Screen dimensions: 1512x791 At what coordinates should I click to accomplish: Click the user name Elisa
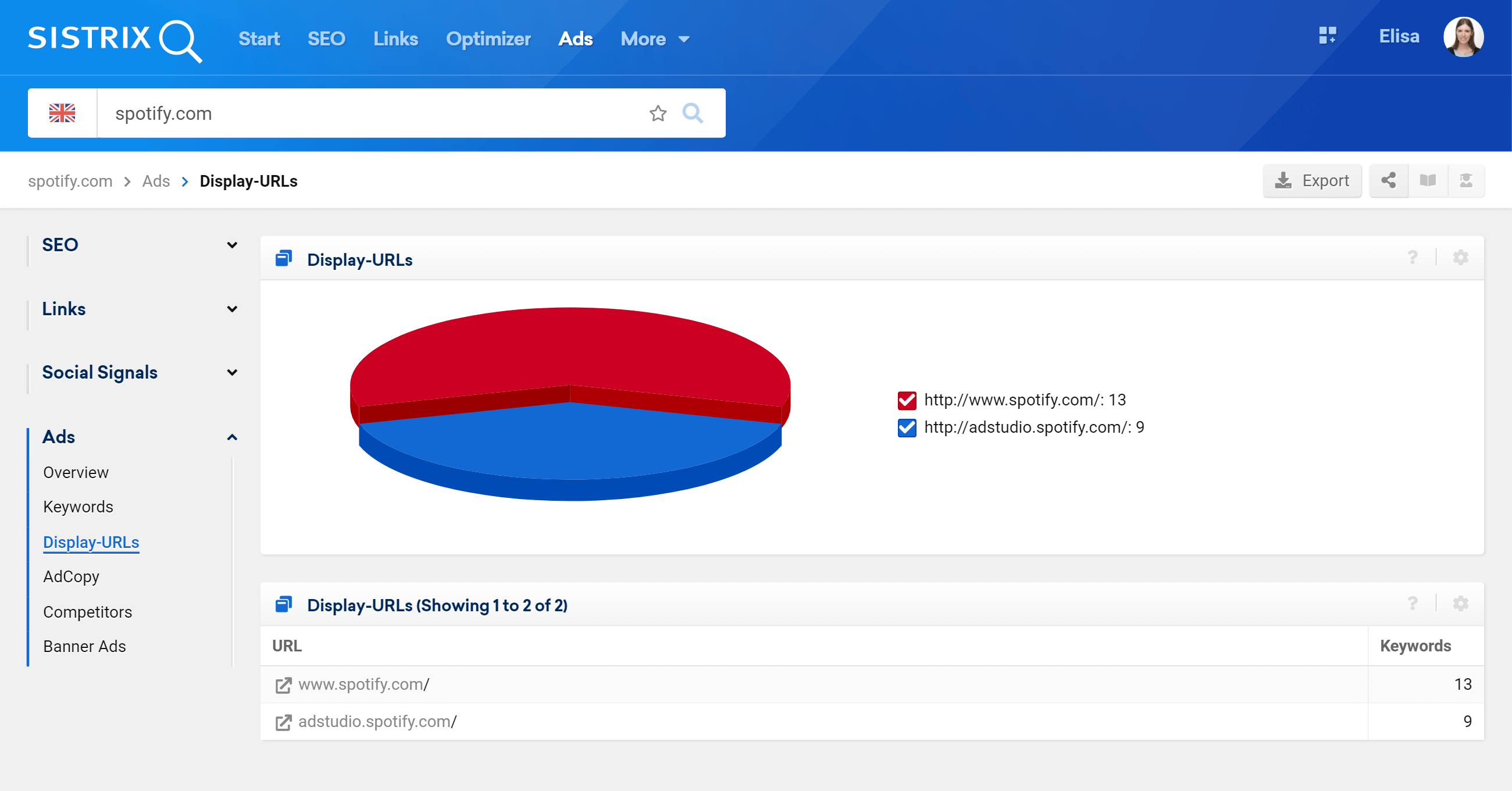tap(1399, 37)
